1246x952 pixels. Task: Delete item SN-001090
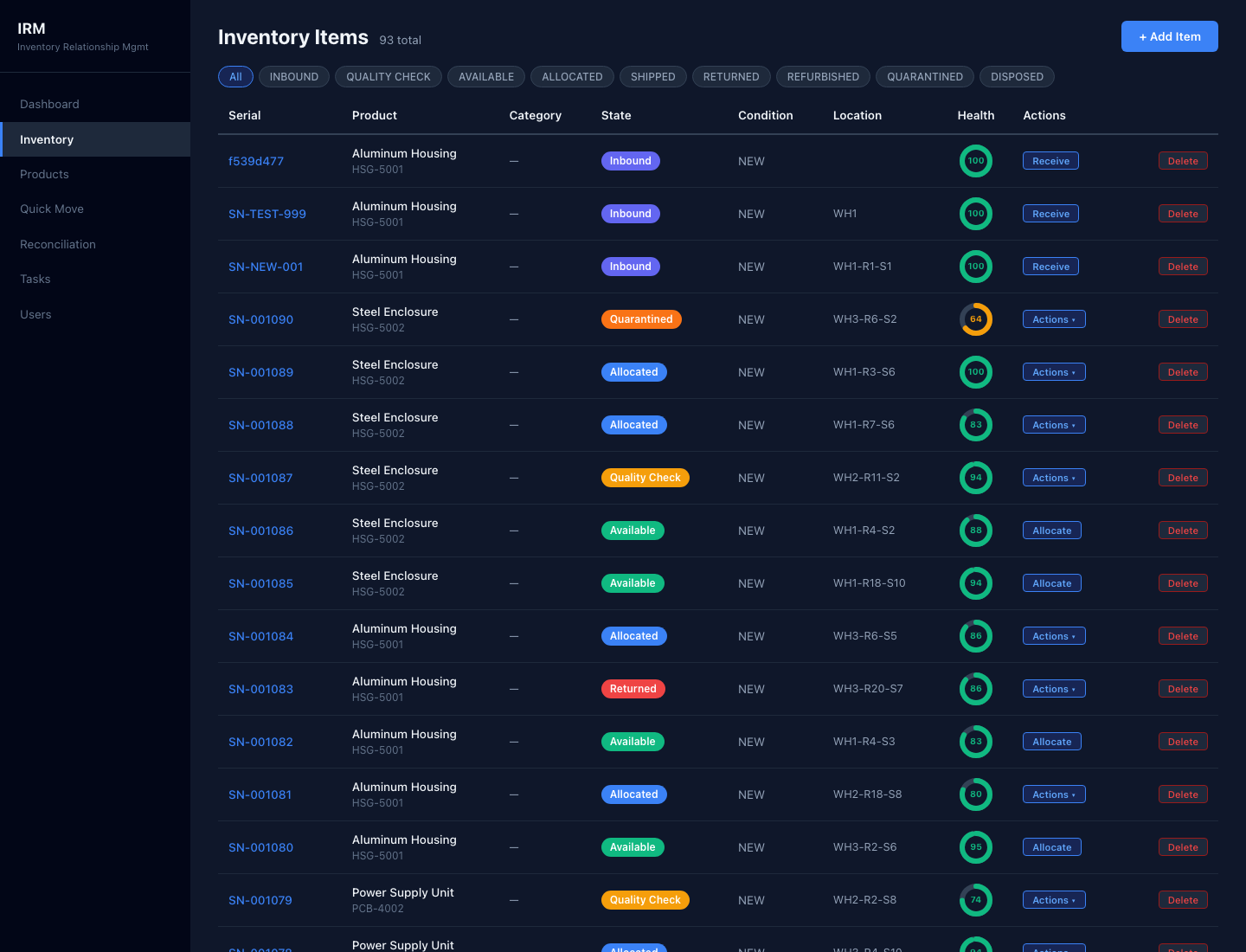click(1183, 319)
